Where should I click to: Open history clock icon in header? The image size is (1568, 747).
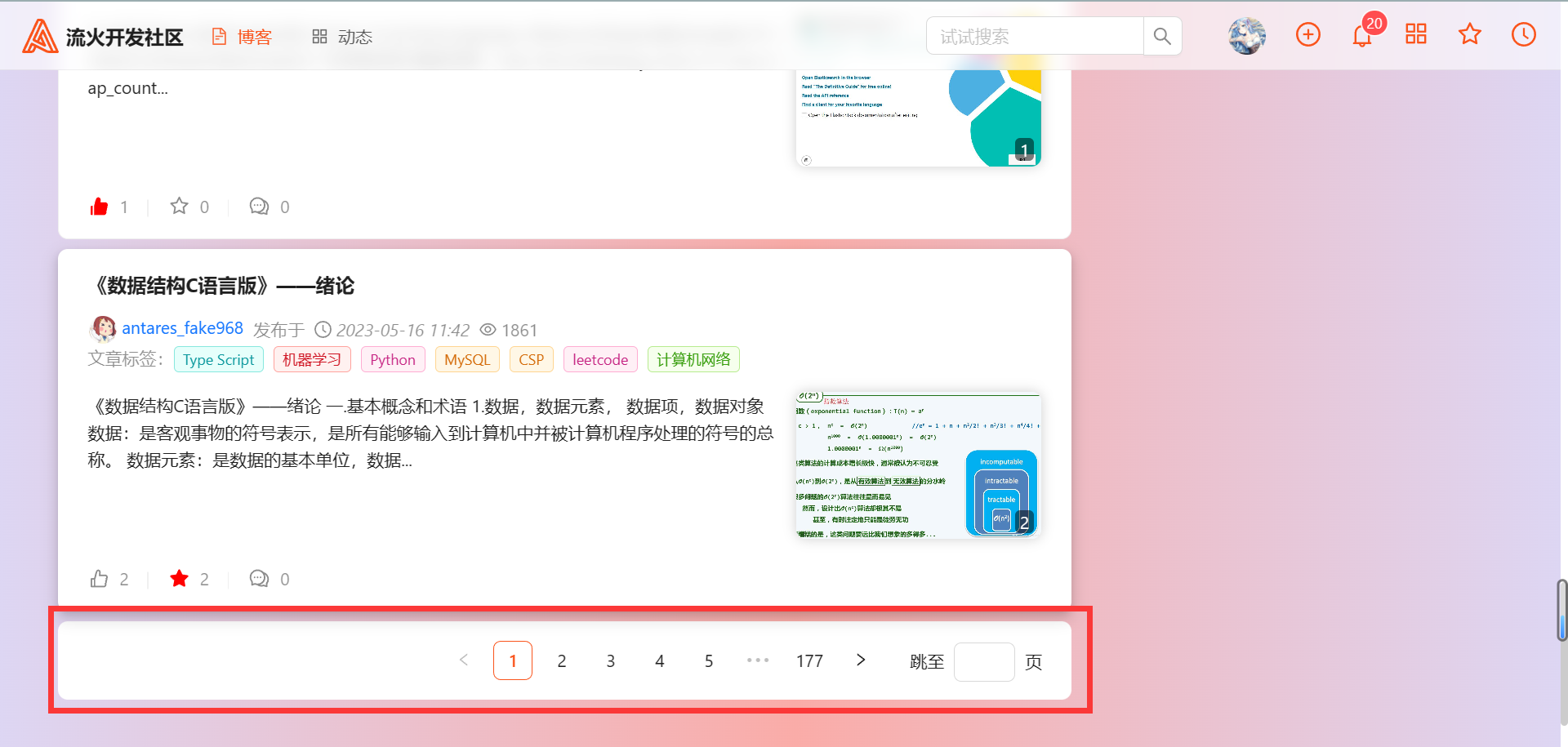[1524, 34]
